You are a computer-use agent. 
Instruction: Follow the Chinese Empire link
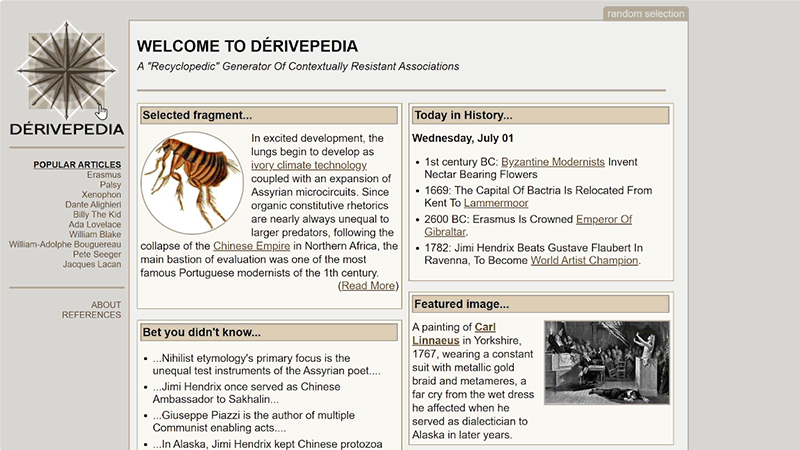point(252,246)
